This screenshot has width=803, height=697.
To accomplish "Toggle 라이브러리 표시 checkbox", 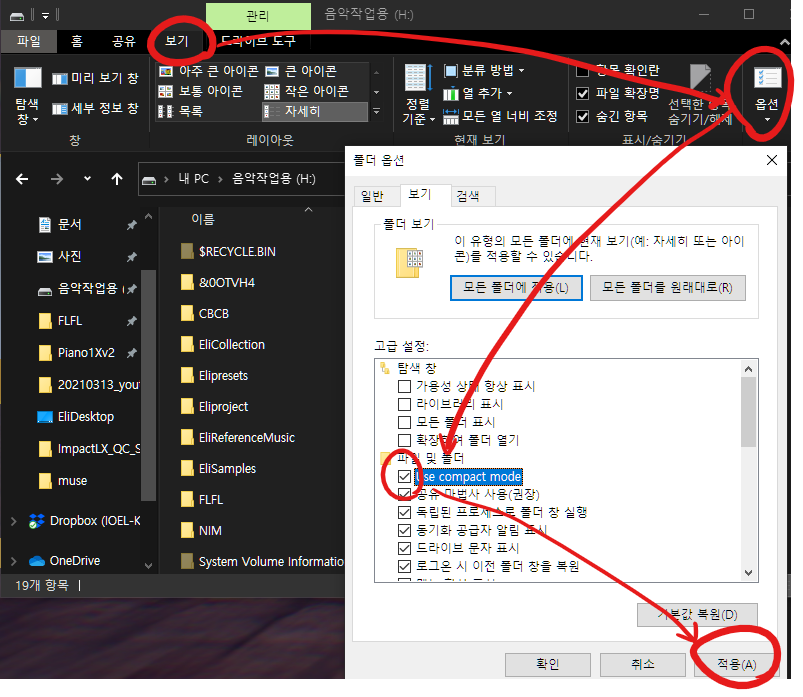I will [405, 404].
